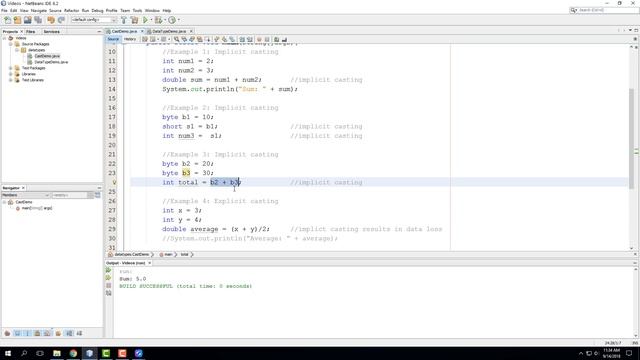640x360 pixels.
Task: Click the New Project toolbar icon
Action: click(17, 20)
